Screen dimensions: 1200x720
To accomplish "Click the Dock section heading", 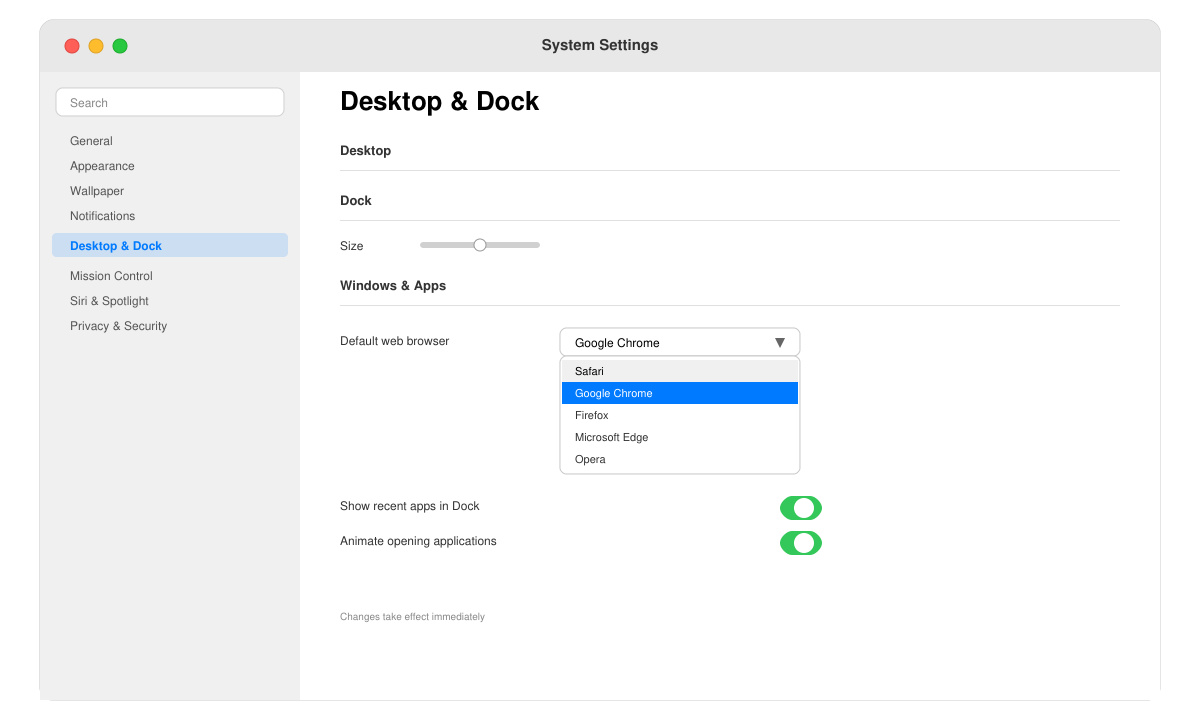I will (356, 201).
